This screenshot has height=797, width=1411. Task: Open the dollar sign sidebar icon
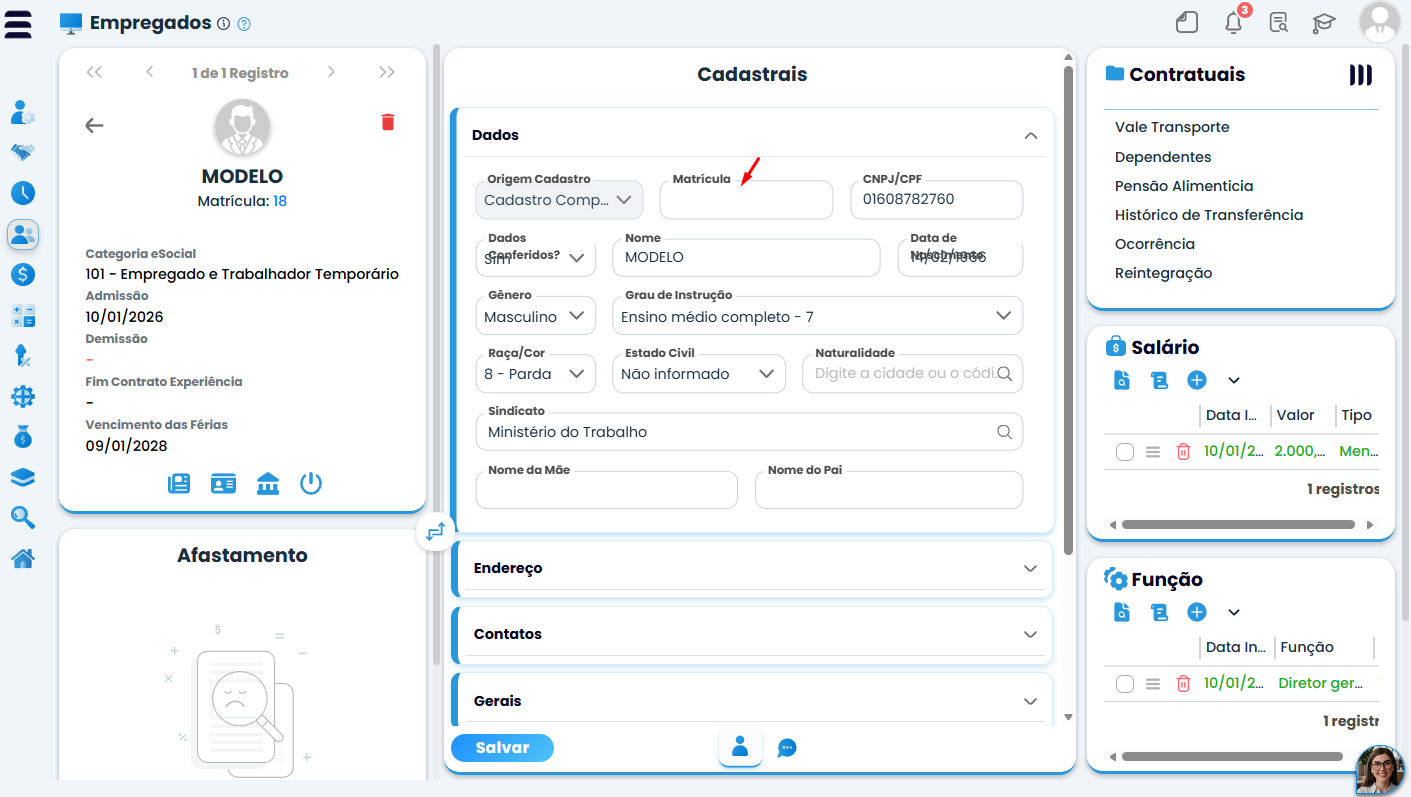point(23,274)
